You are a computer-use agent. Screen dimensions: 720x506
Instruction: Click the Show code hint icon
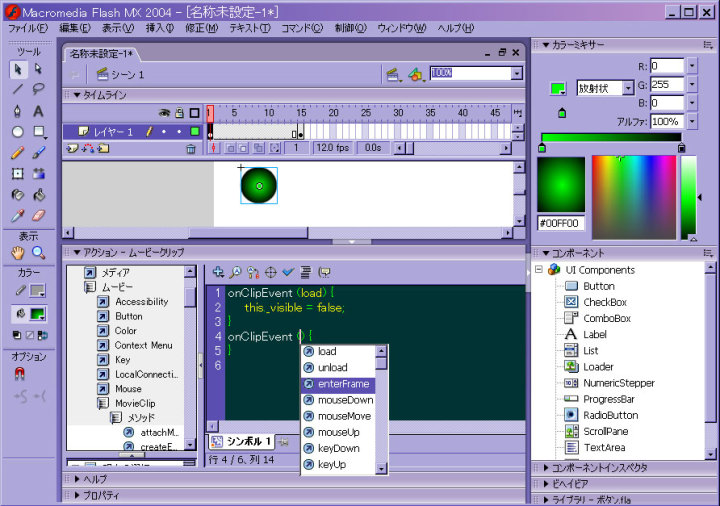tap(325, 272)
